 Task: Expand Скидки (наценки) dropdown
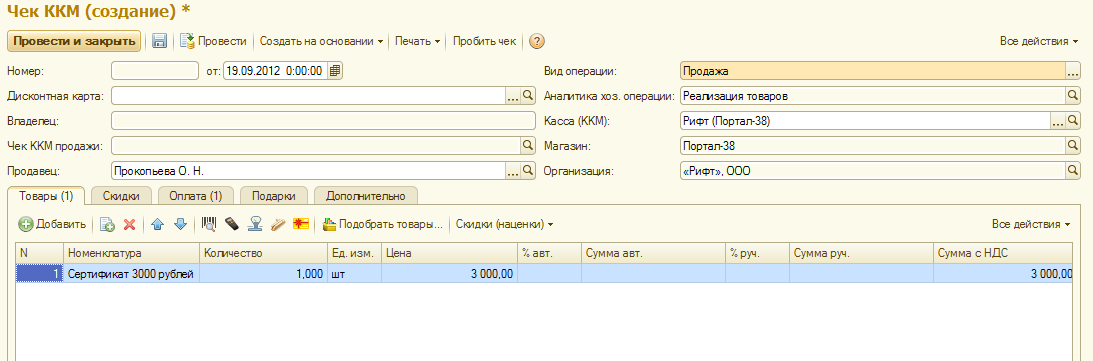point(505,224)
